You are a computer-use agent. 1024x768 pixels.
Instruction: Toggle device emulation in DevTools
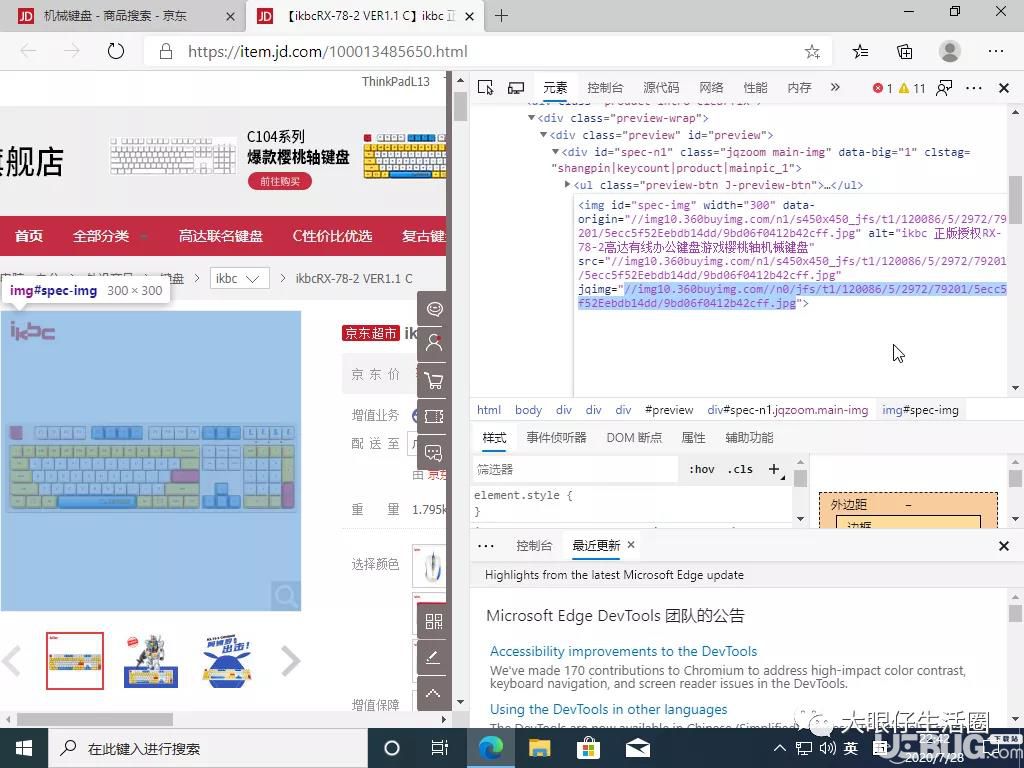pos(516,88)
